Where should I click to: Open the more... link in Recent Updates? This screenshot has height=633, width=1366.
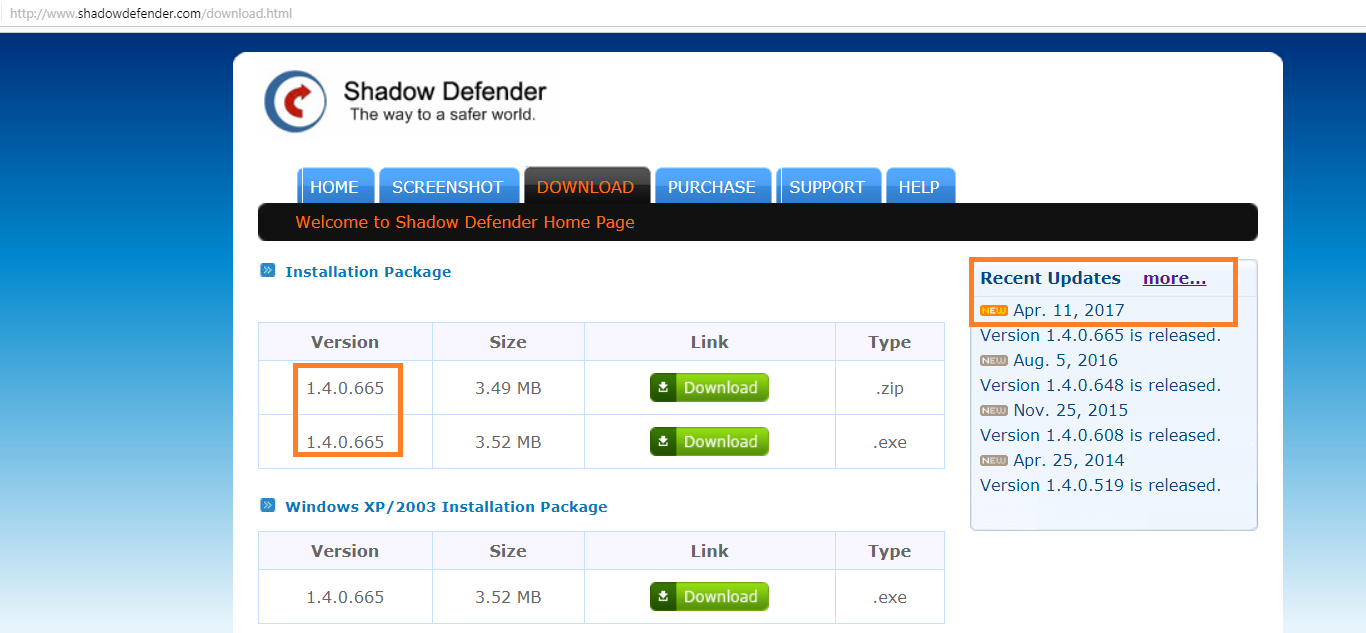tap(1175, 278)
